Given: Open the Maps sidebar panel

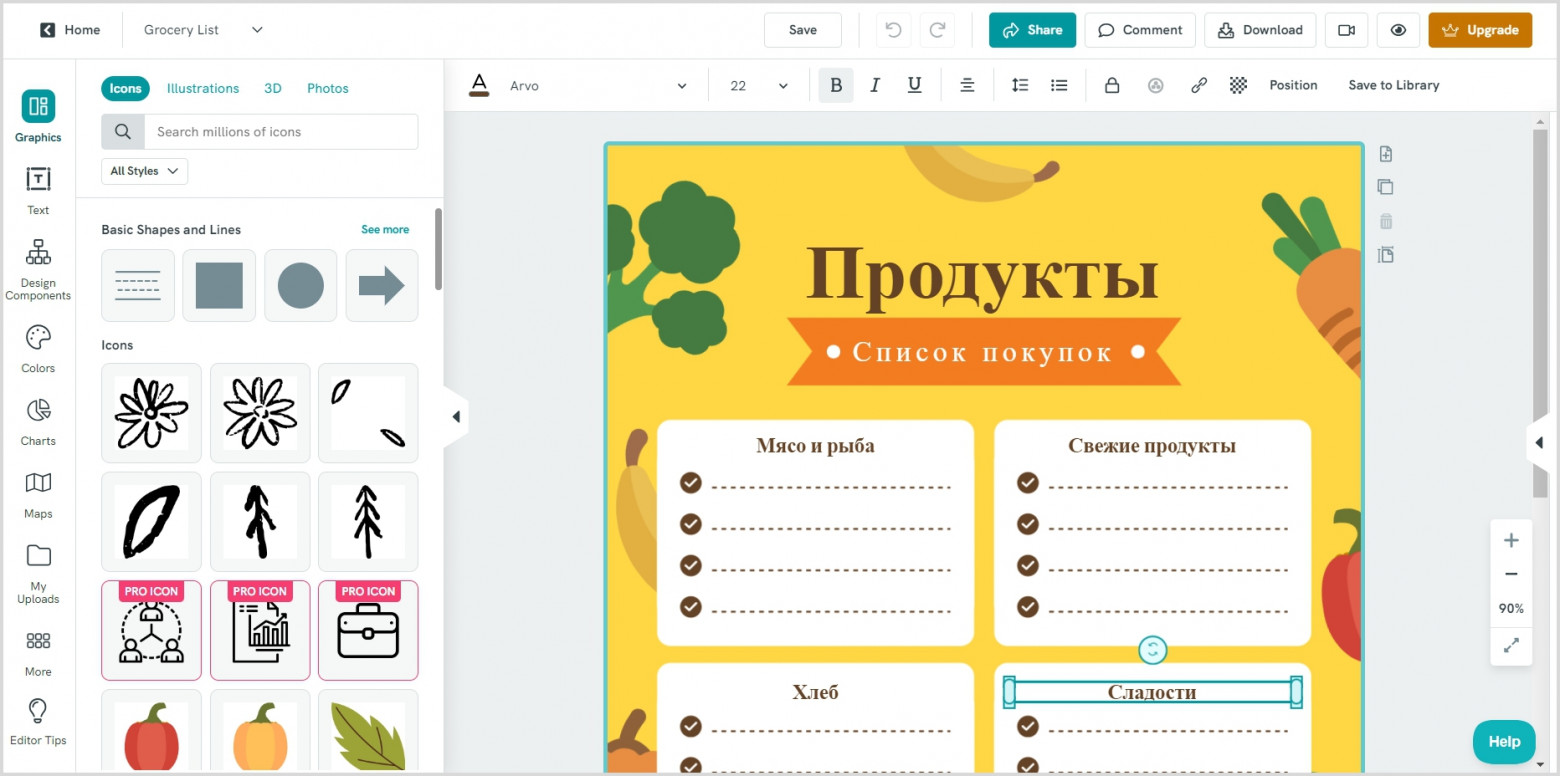Looking at the screenshot, I should [38, 495].
